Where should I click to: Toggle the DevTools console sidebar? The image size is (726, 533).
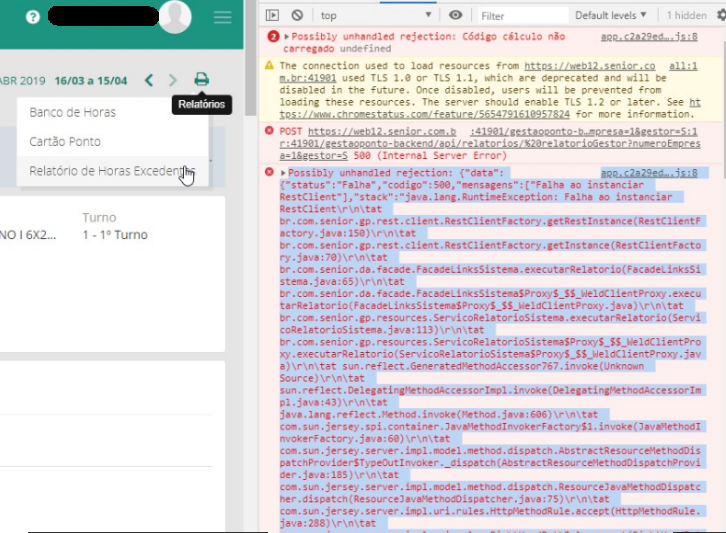point(273,15)
